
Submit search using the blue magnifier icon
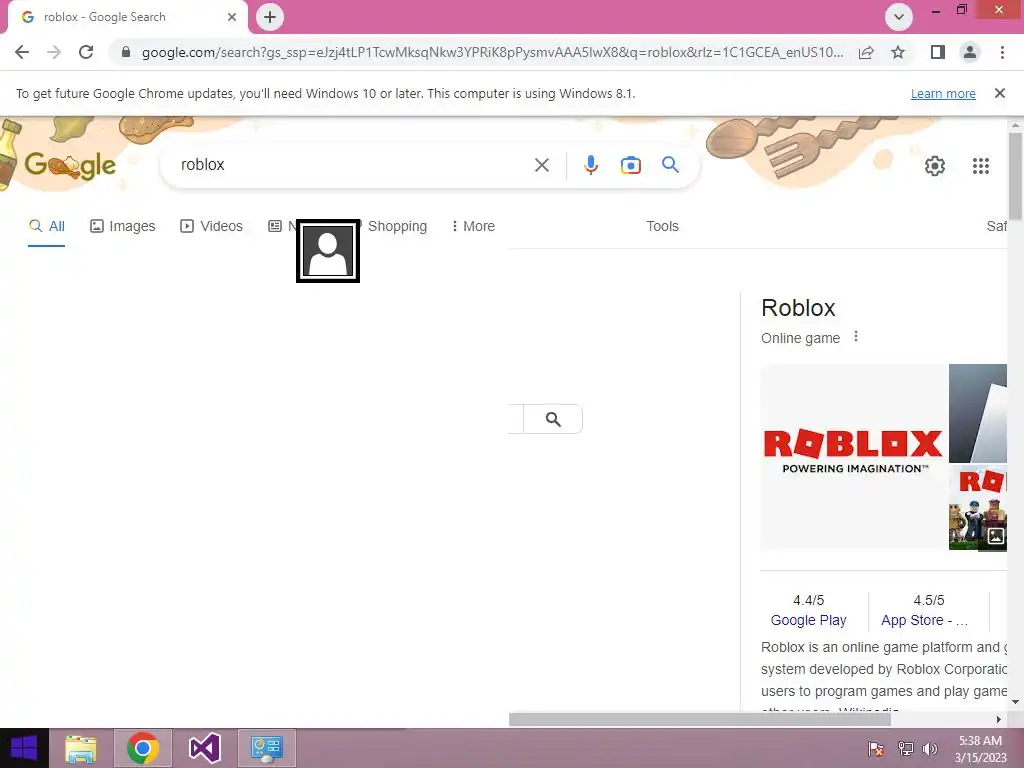[670, 165]
